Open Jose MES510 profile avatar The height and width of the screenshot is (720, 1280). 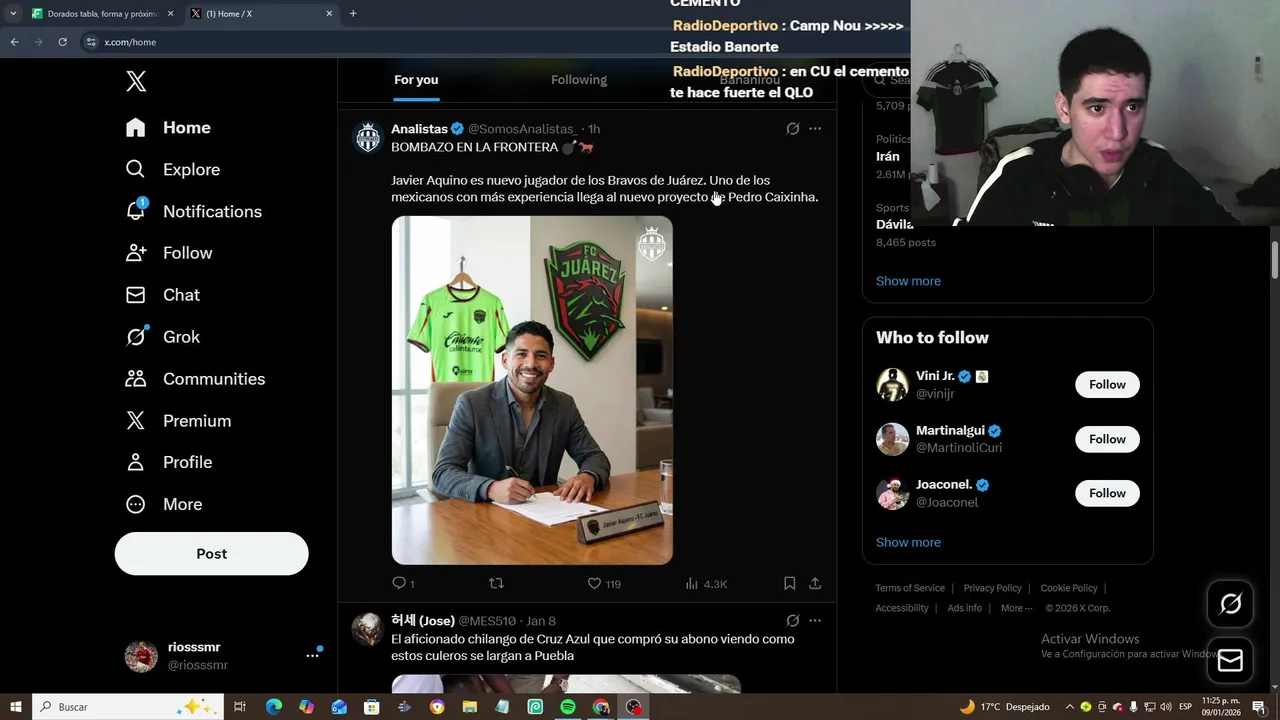pos(368,629)
